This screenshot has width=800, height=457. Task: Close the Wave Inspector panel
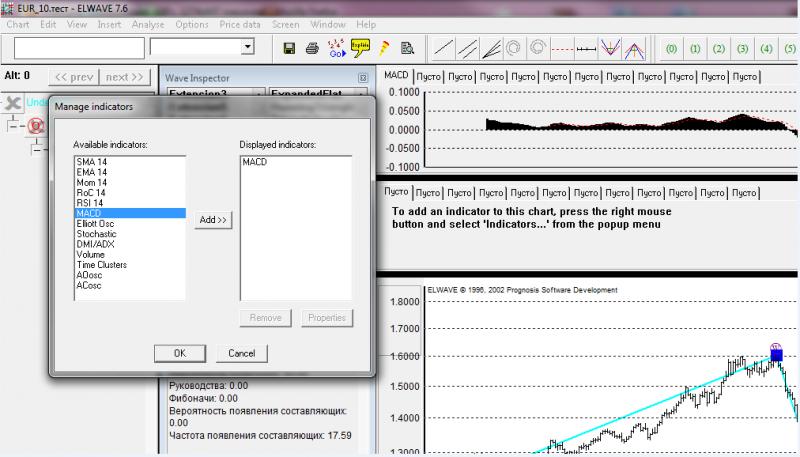coord(363,78)
